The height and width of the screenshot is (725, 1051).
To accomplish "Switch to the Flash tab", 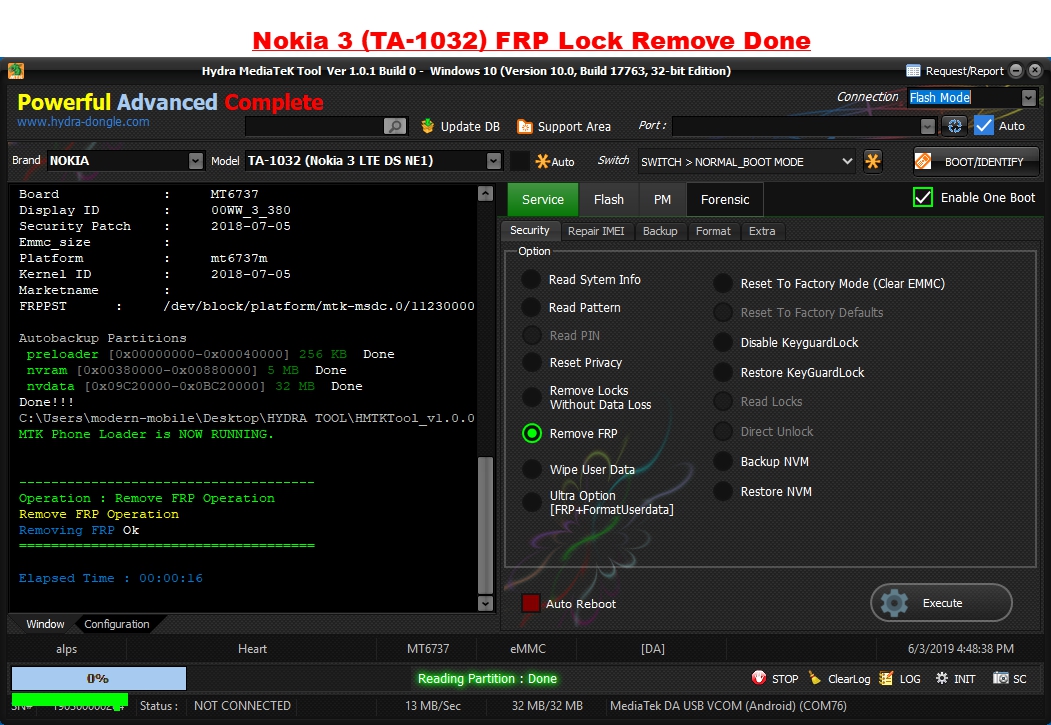I will pos(609,200).
